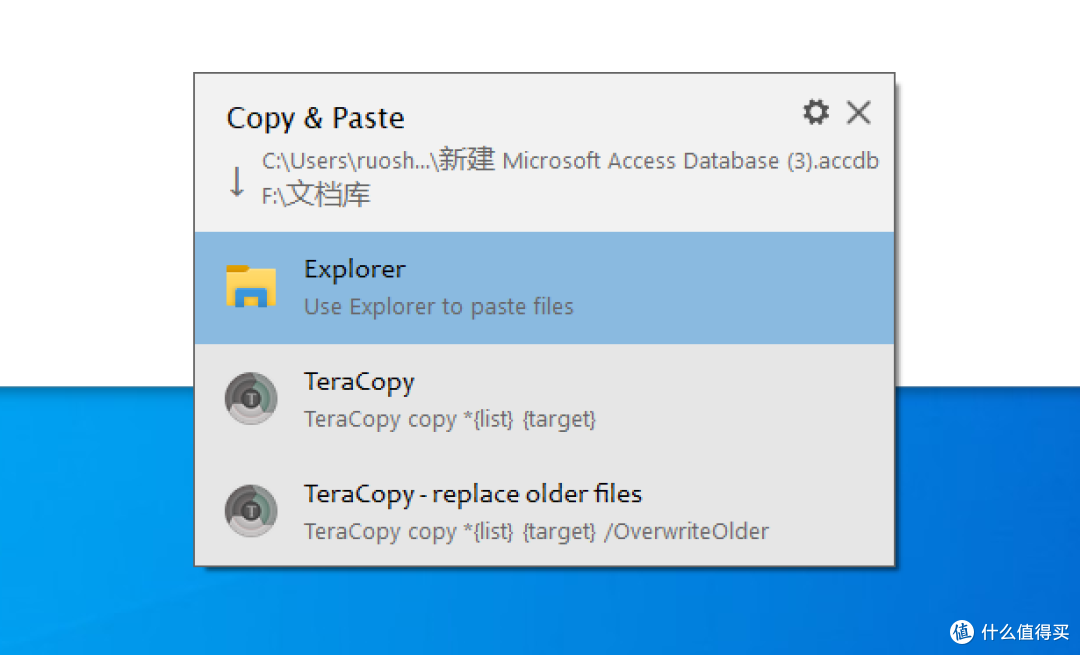1080x655 pixels.
Task: Click the target path F:\文档库
Action: 316,195
